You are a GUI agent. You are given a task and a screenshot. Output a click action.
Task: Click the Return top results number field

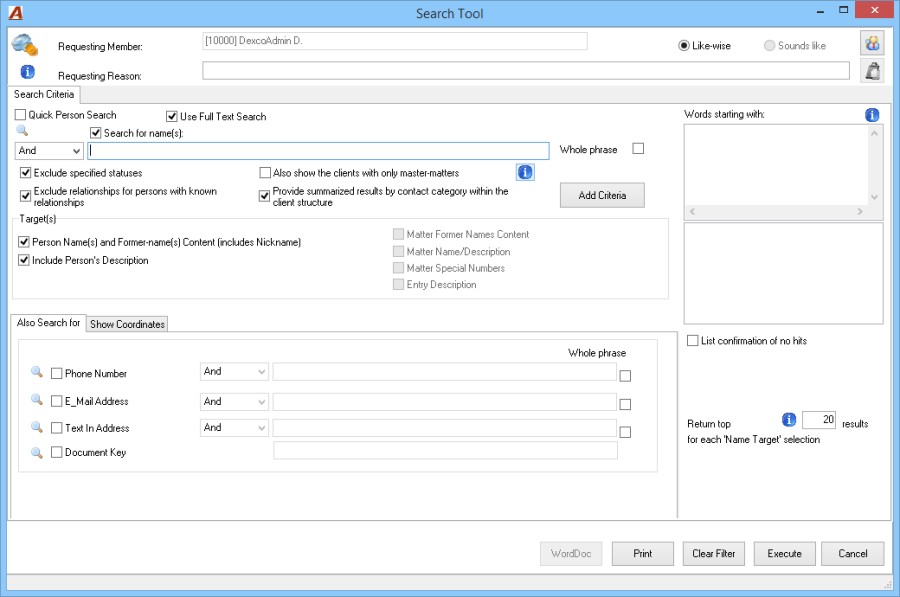click(x=818, y=420)
